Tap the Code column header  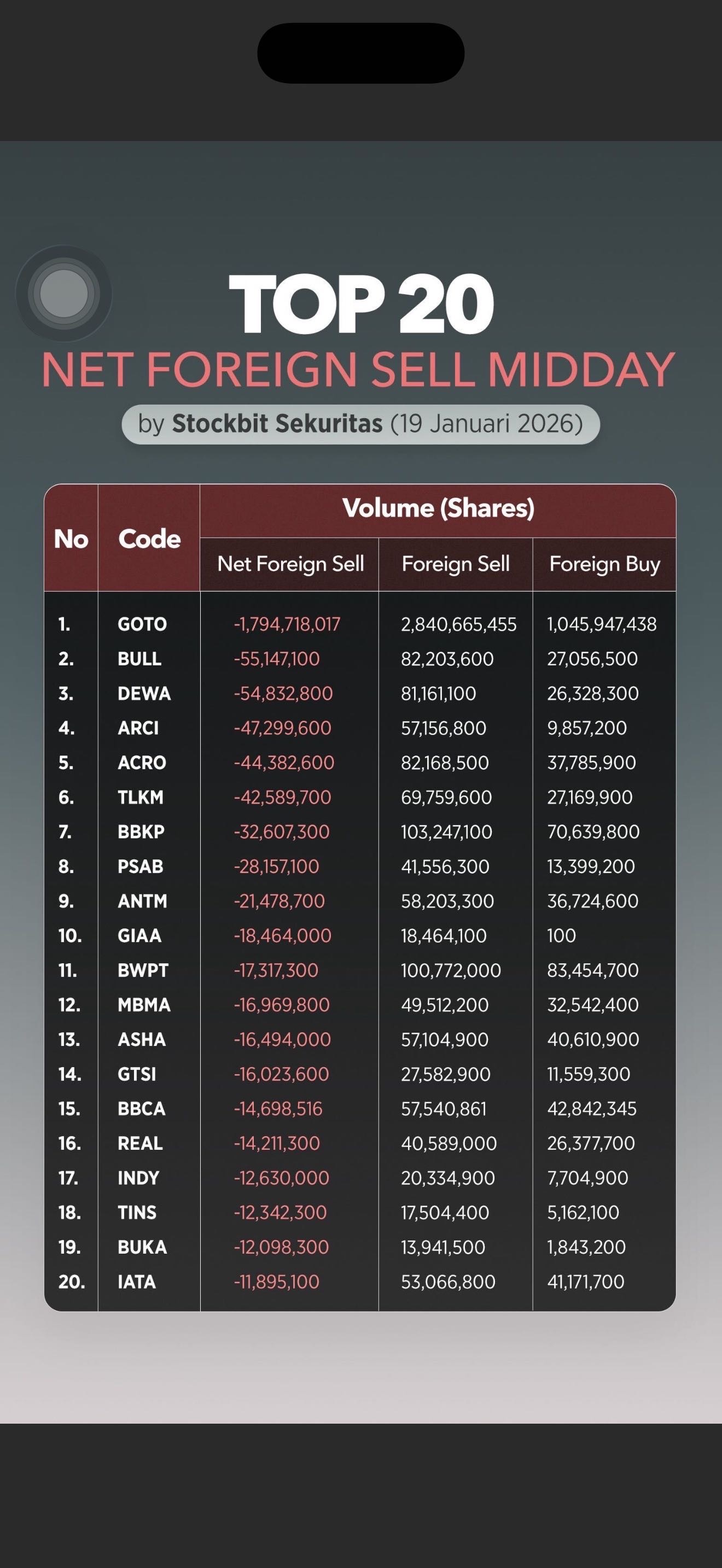point(149,539)
